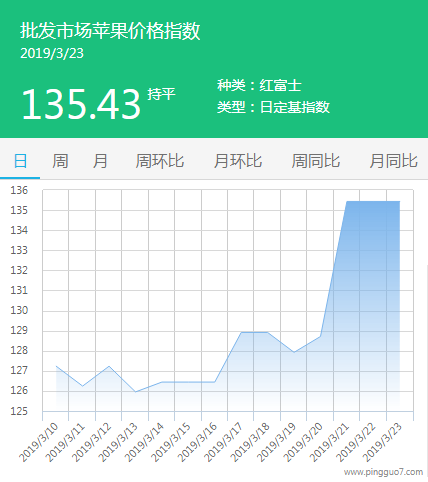This screenshot has height=482, width=428.
Task: Click the chart data point at 3/19
Action: 294,352
